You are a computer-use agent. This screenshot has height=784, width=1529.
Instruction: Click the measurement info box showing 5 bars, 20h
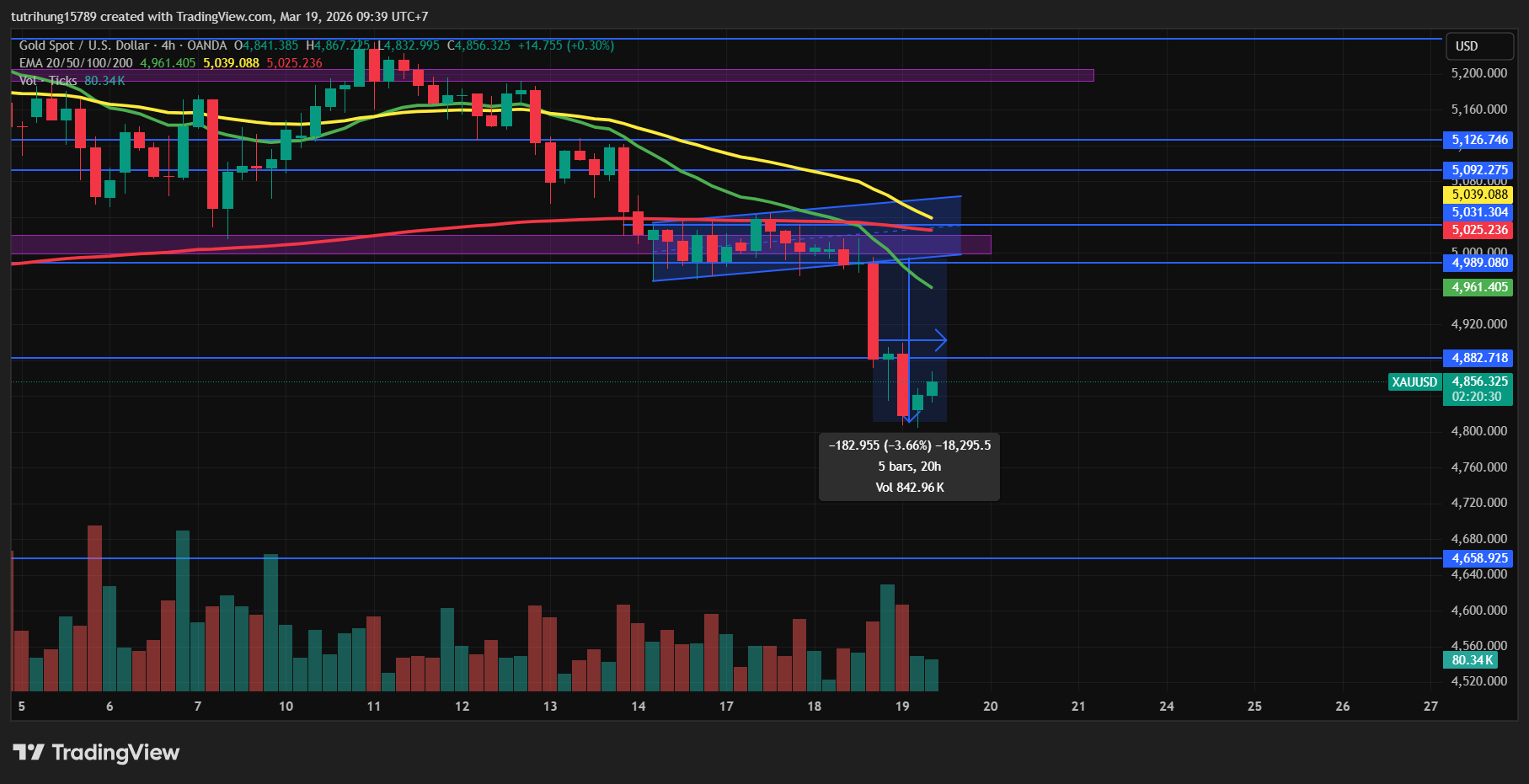coord(909,467)
